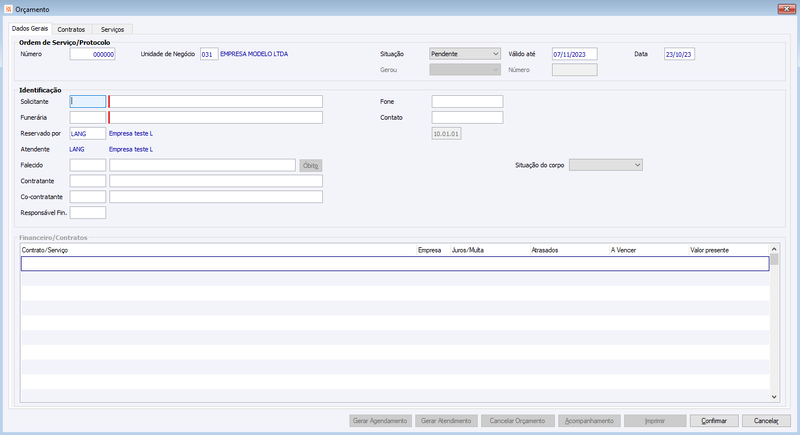Image resolution: width=800 pixels, height=435 pixels.
Task: Click the Falecido name field
Action: [203, 165]
